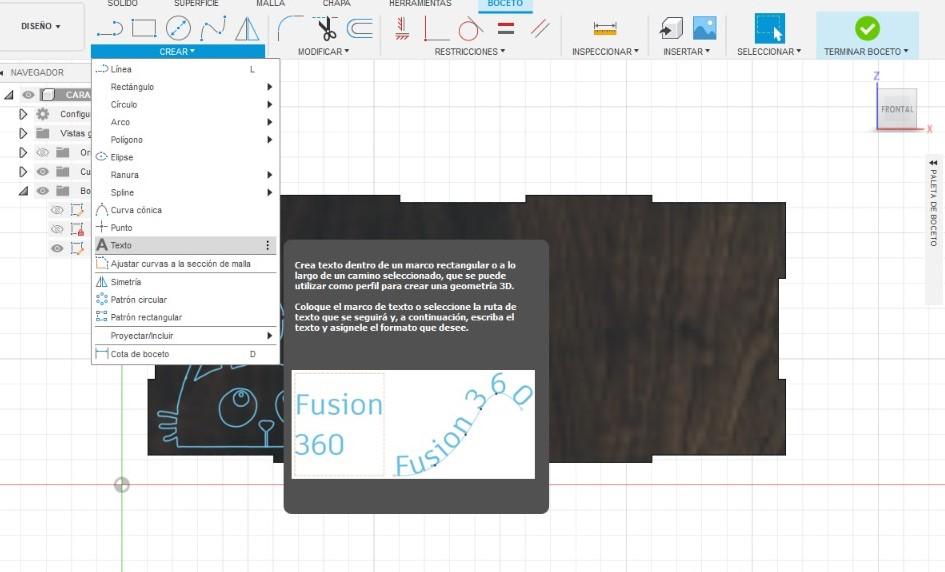Image resolution: width=945 pixels, height=572 pixels.
Task: Open the Ranura submenu
Action: click(x=185, y=175)
